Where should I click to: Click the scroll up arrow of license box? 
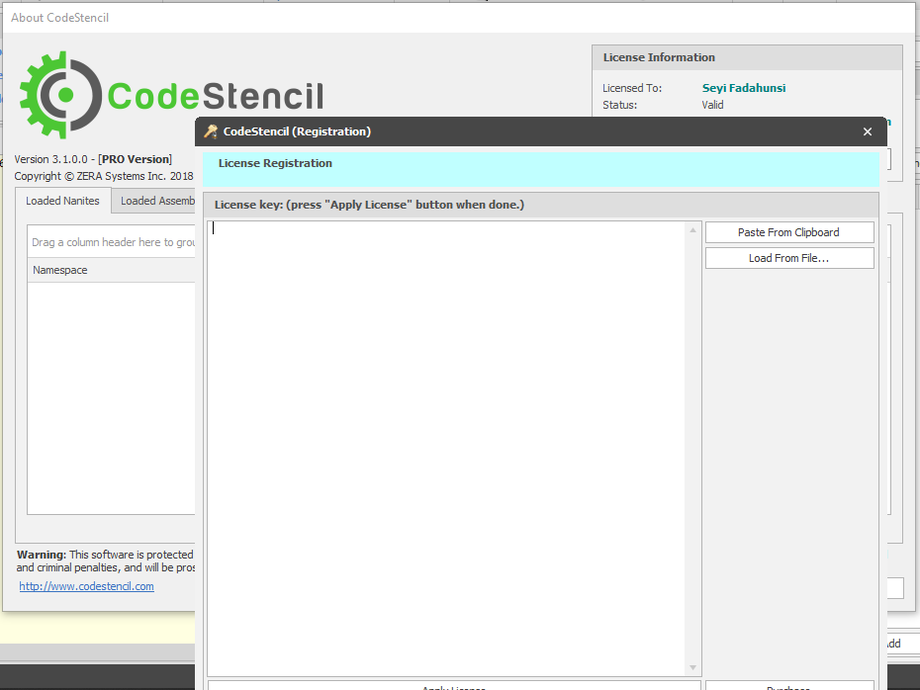(693, 230)
